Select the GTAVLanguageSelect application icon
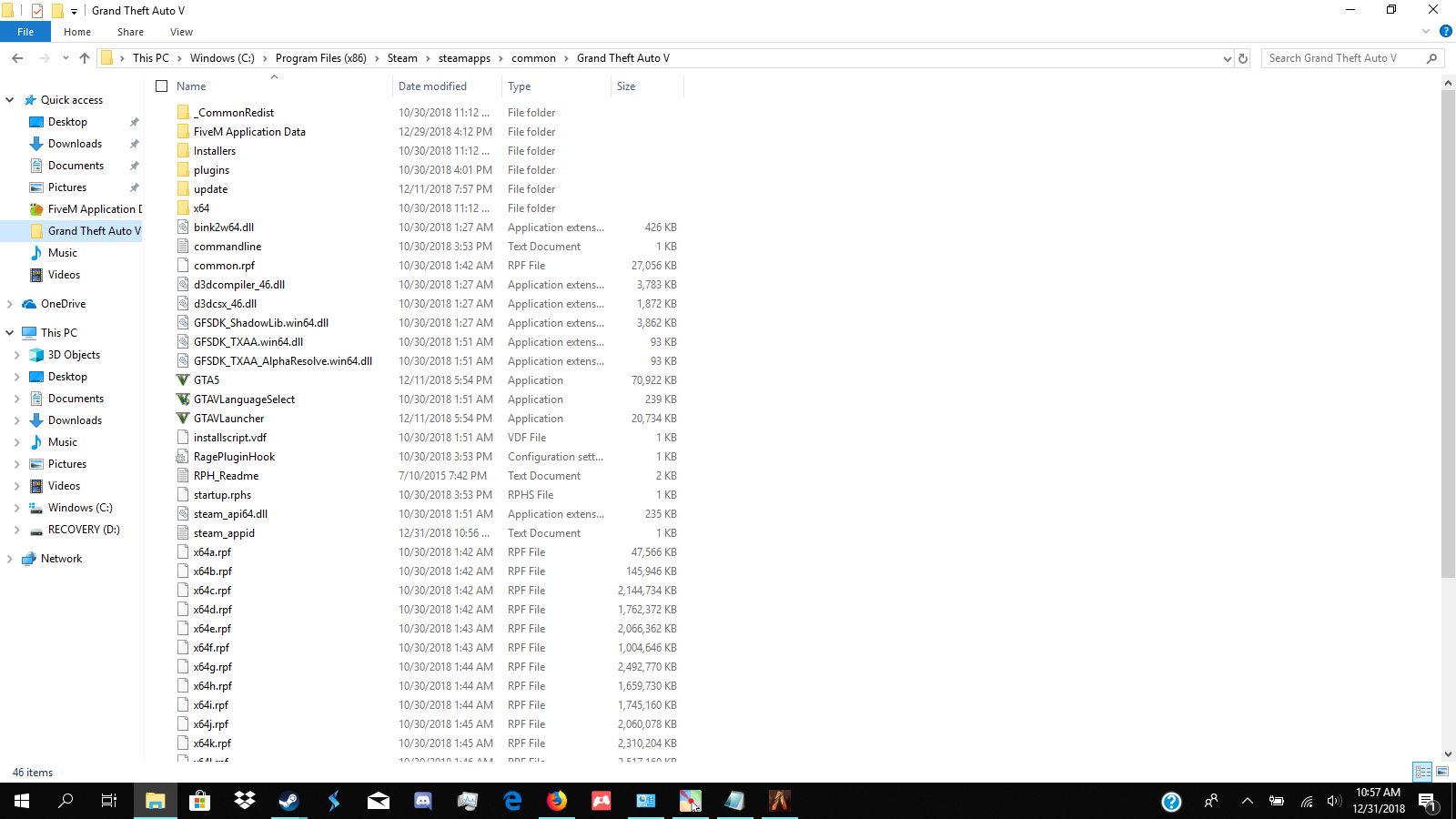 [x=183, y=399]
